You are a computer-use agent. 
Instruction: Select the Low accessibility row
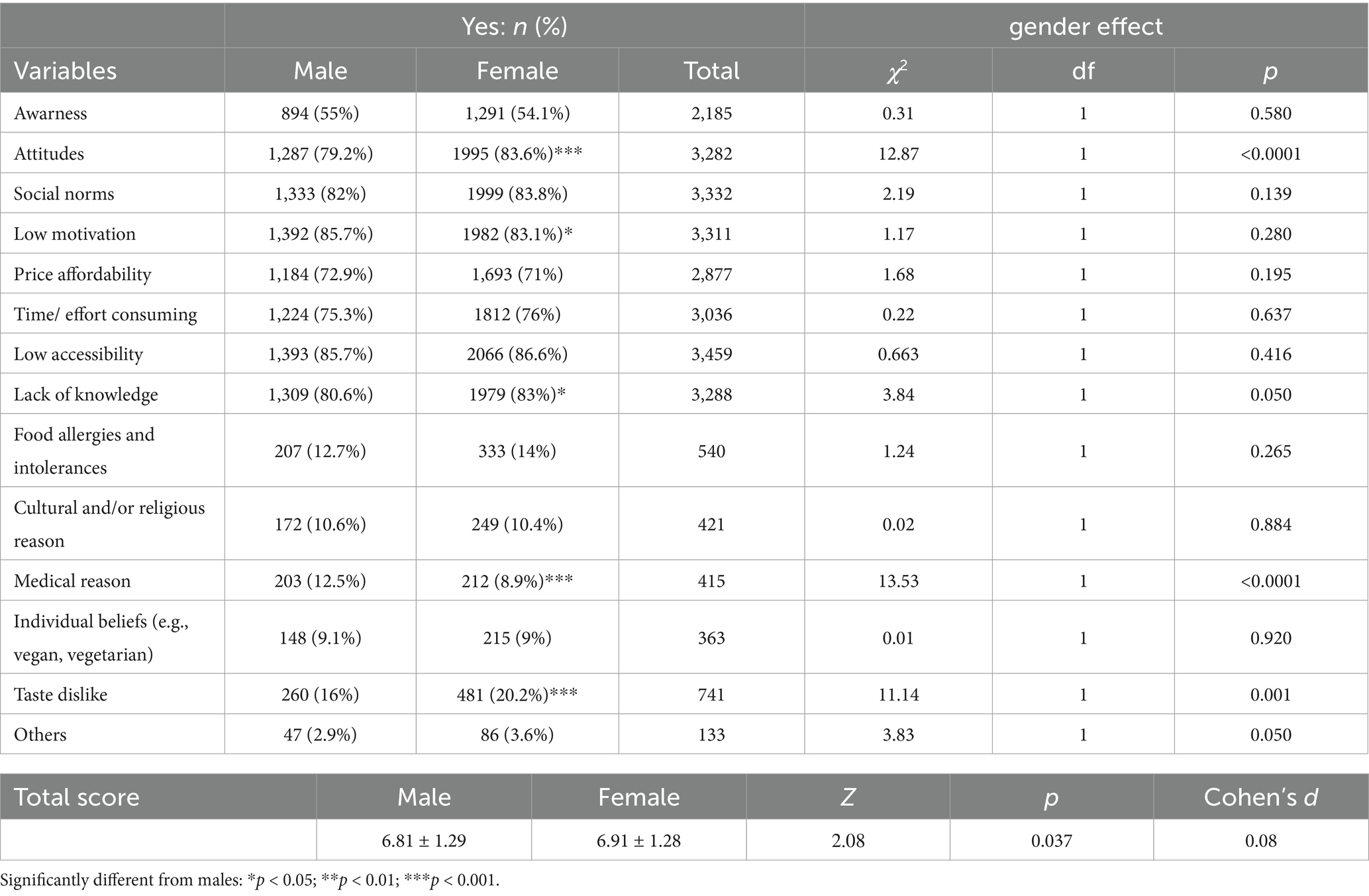point(78,354)
